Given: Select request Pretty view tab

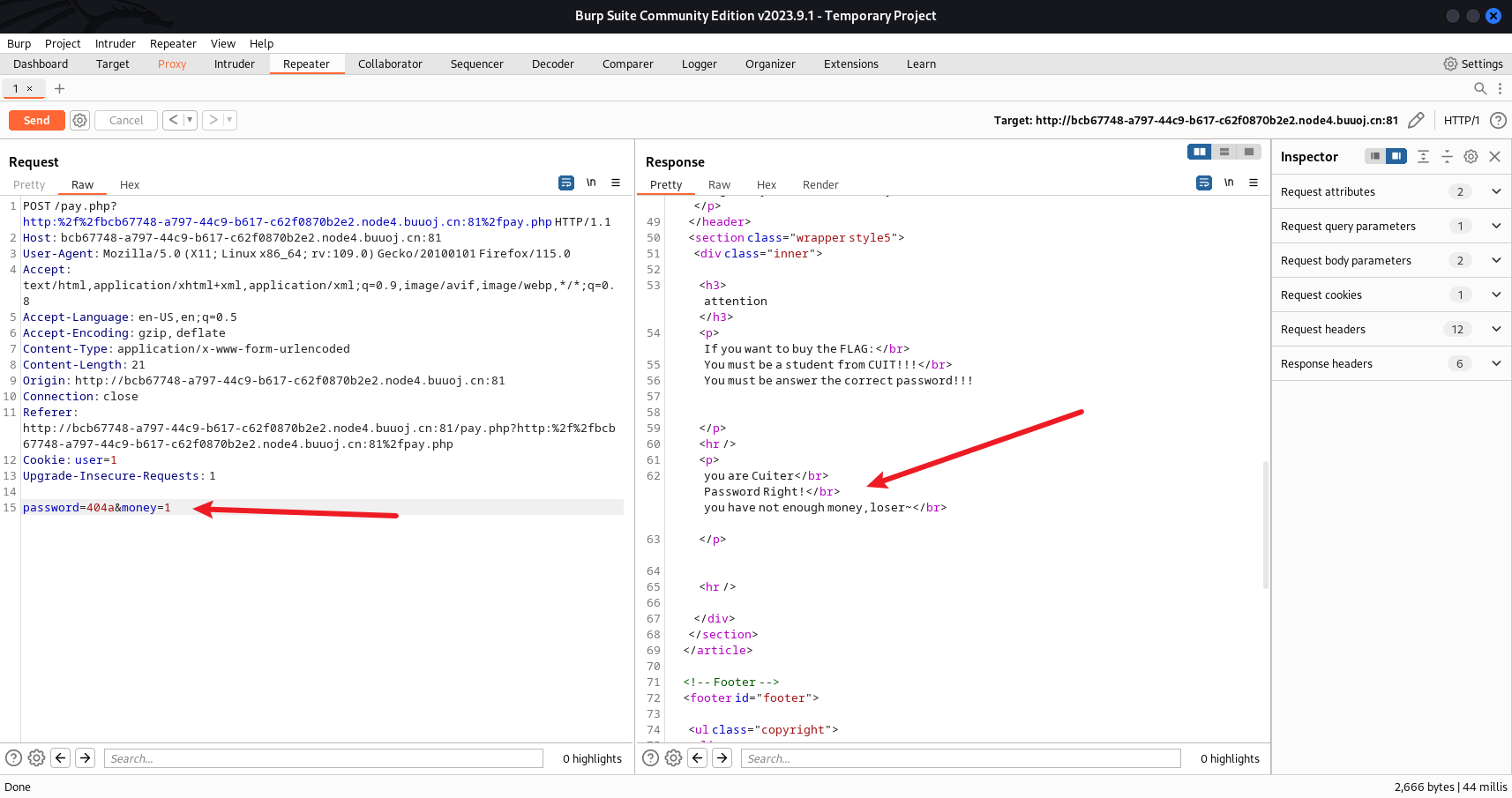Looking at the screenshot, I should tap(29, 184).
